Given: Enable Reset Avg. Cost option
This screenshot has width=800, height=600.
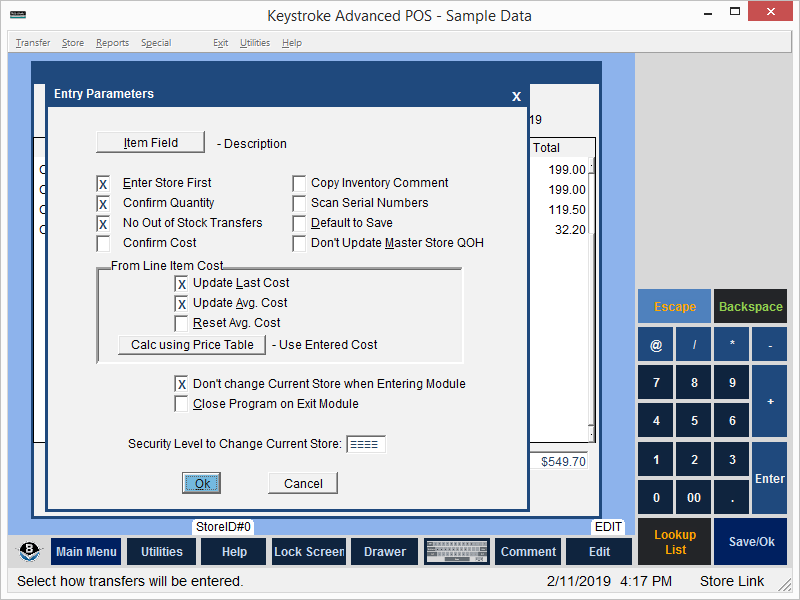Looking at the screenshot, I should point(181,323).
